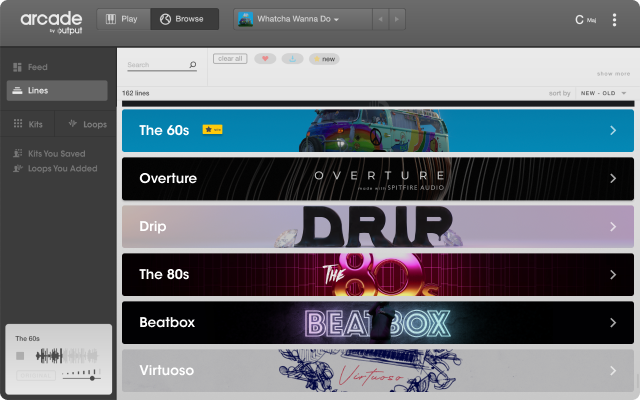
Task: Click the Kits grid icon
Action: click(x=18, y=123)
